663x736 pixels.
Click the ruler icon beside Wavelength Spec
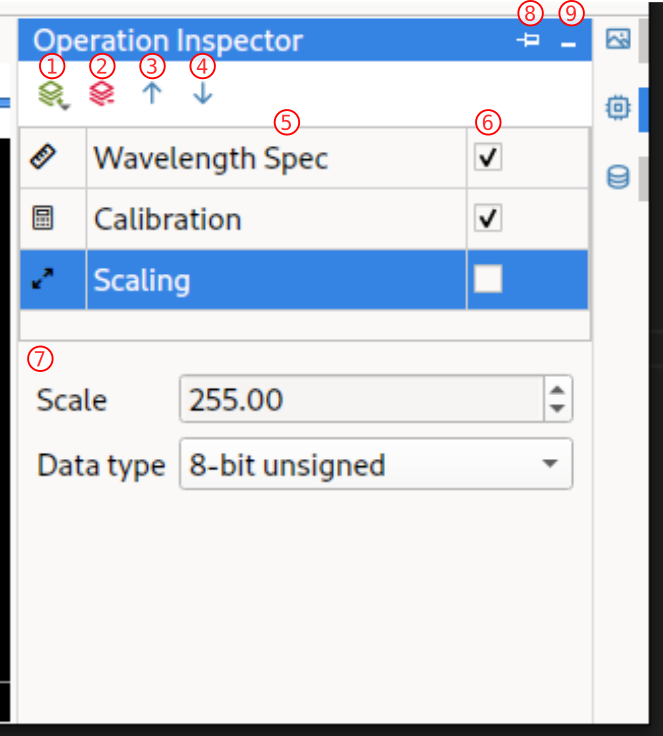point(43,157)
